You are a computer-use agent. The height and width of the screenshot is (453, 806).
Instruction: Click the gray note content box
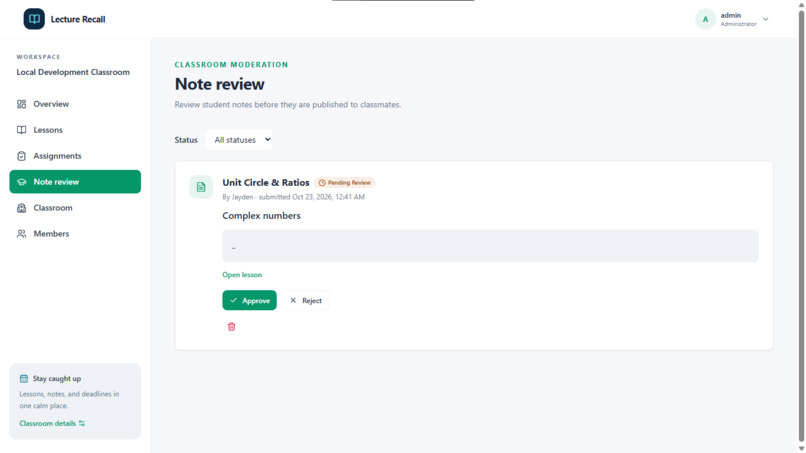coord(490,246)
